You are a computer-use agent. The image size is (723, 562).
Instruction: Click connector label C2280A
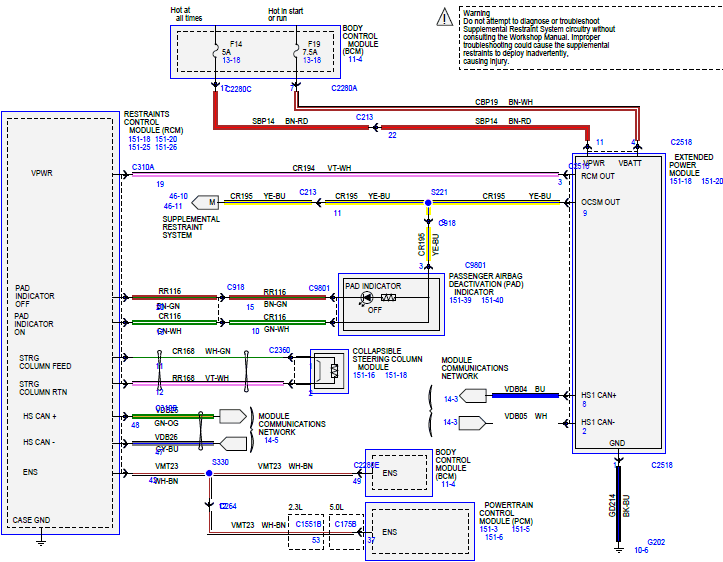coord(344,88)
